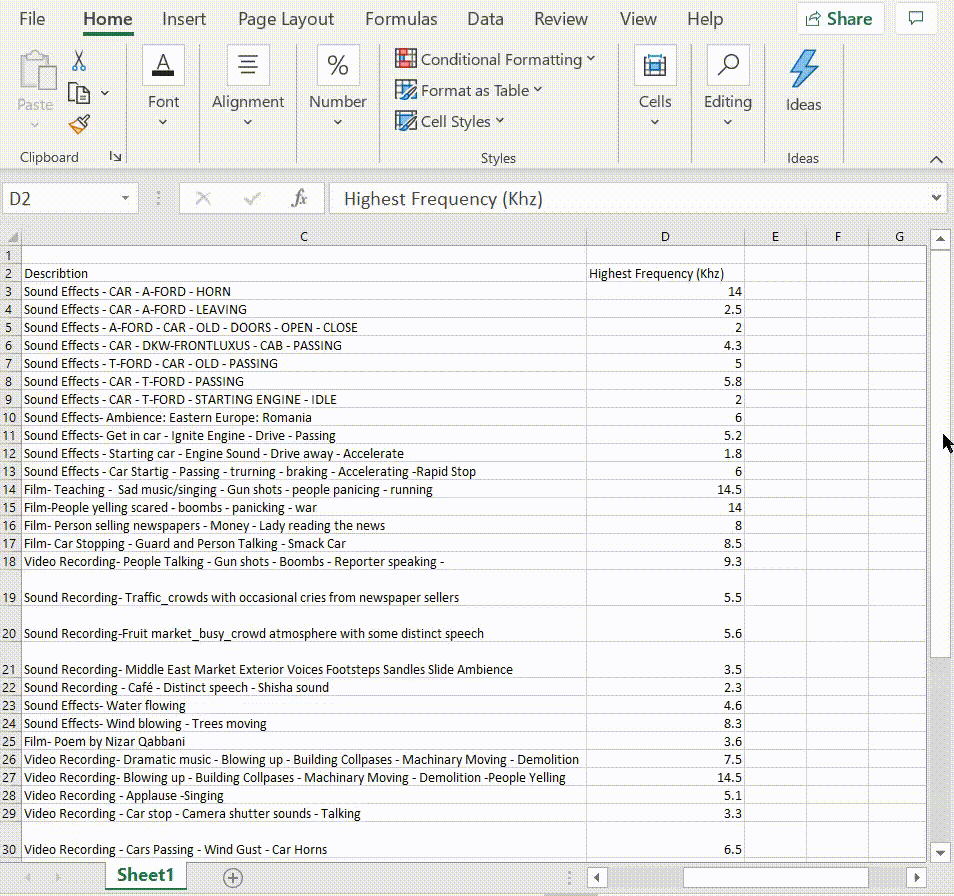
Task: Select the 6.5 value in row 30
Action: point(665,841)
